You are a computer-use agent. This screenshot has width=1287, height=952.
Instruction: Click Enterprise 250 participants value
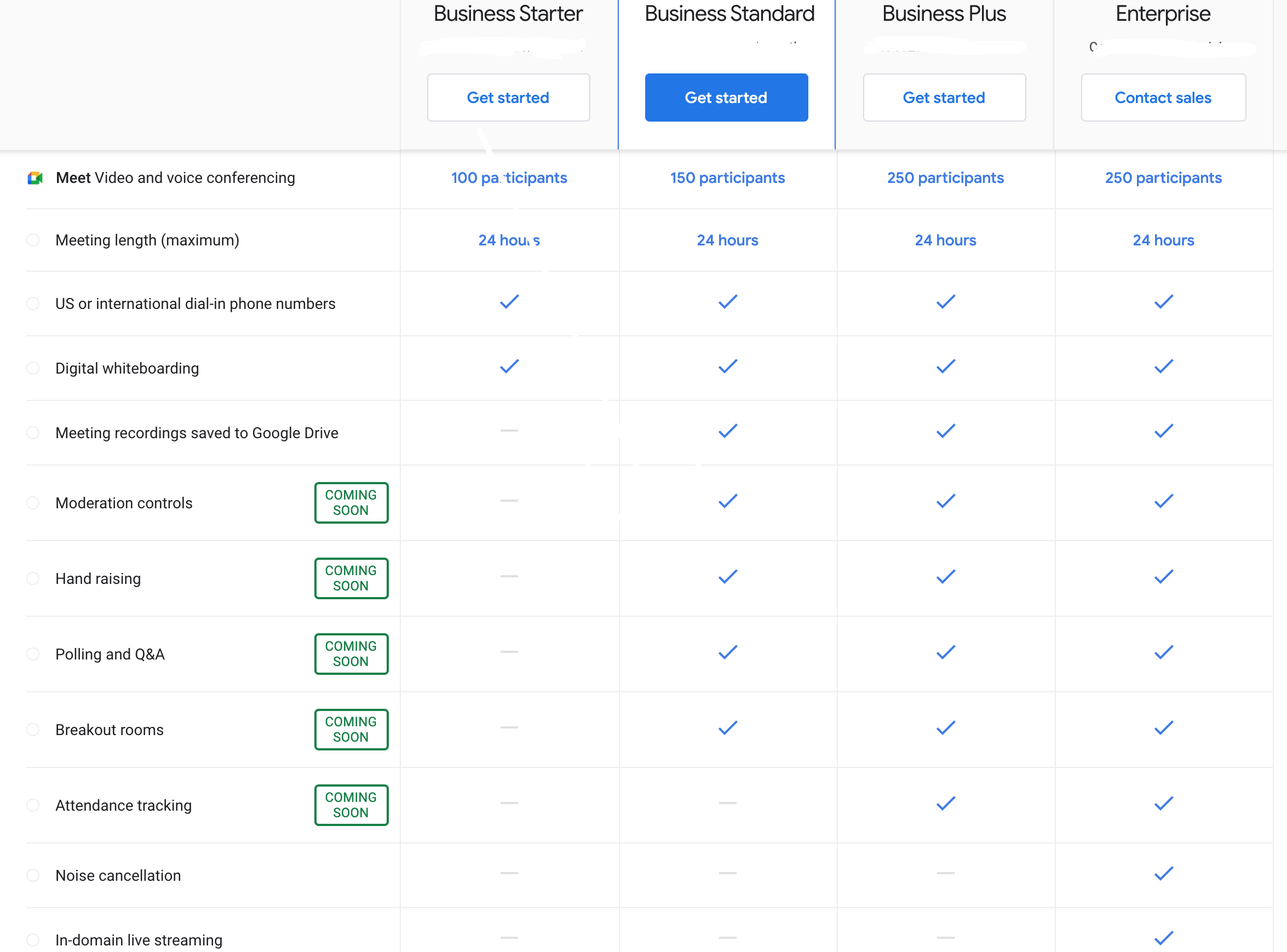pyautogui.click(x=1163, y=177)
